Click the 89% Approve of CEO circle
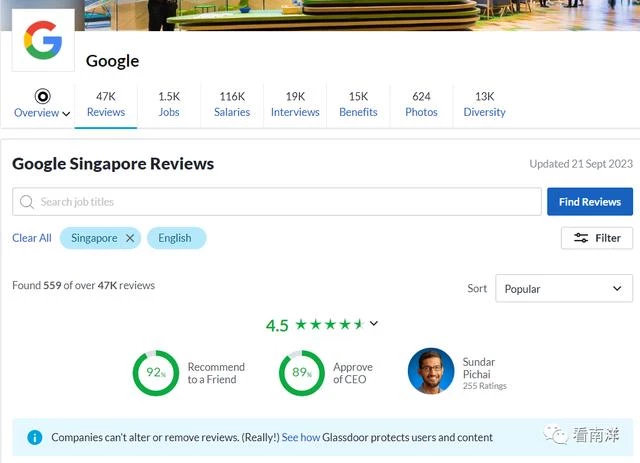The width and height of the screenshot is (640, 463). (302, 373)
